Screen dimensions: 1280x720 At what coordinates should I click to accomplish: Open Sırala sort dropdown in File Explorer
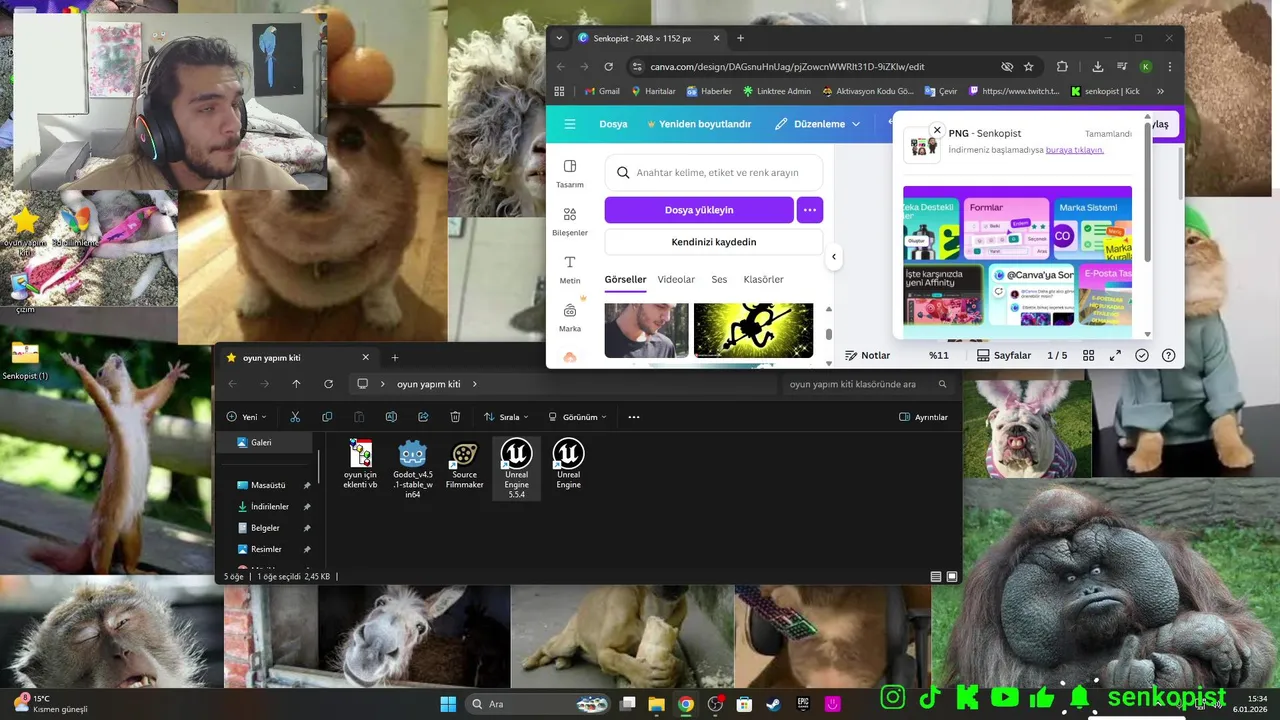[x=506, y=417]
